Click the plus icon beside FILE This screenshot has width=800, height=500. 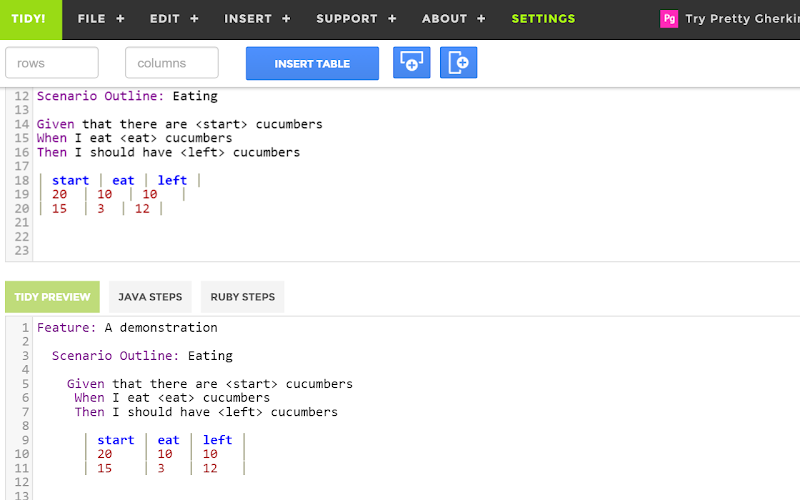[120, 19]
